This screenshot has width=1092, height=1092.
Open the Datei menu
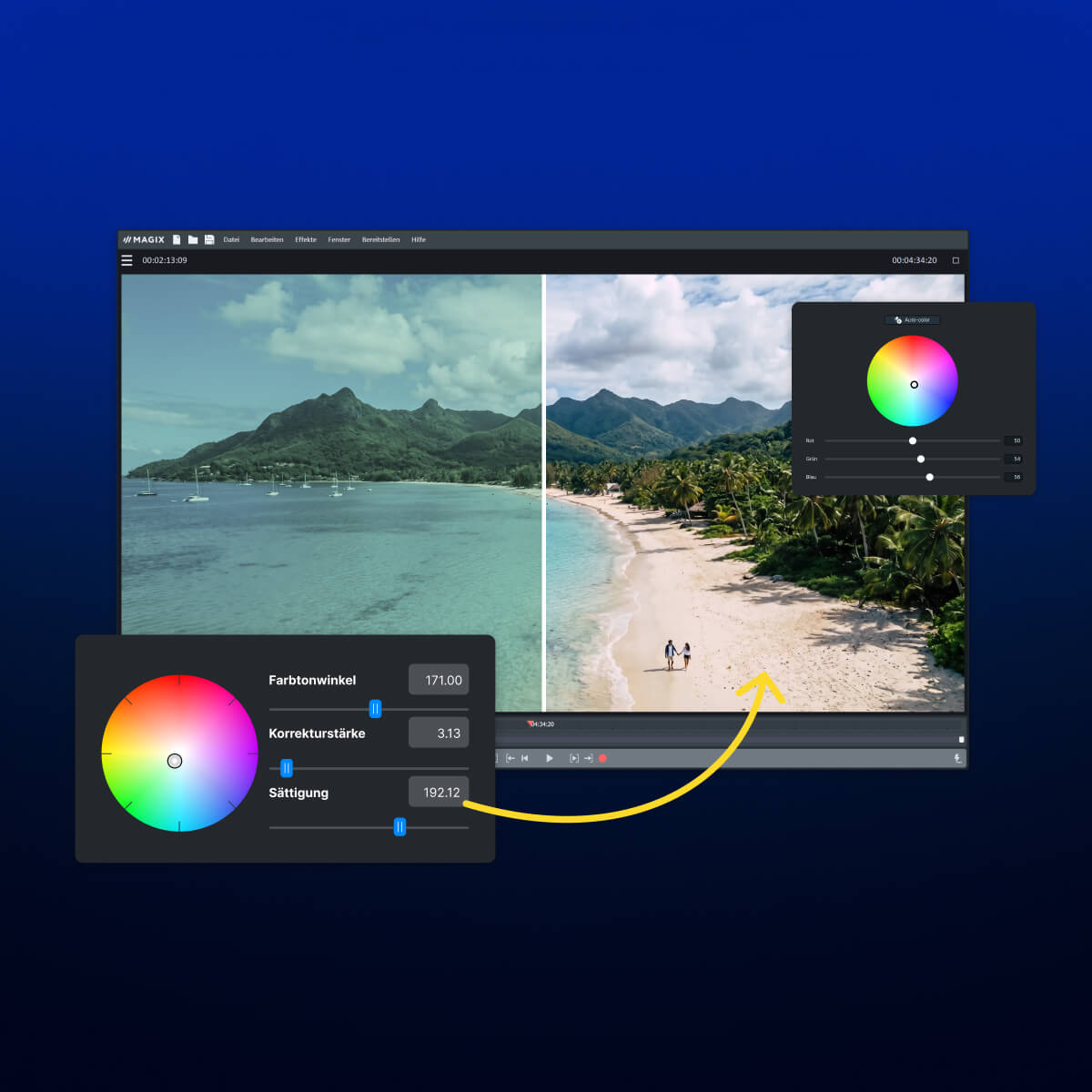[x=231, y=239]
